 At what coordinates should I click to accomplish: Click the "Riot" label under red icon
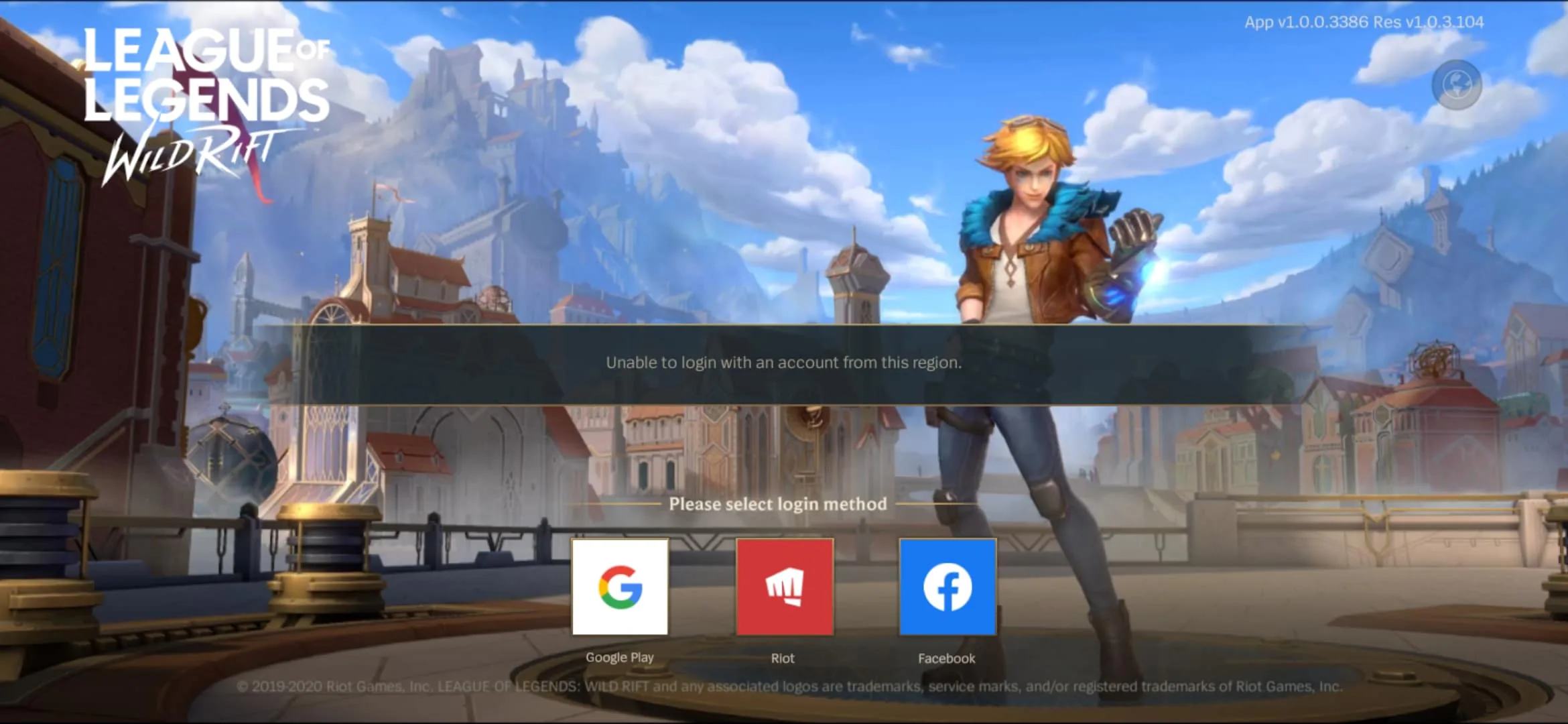(783, 658)
